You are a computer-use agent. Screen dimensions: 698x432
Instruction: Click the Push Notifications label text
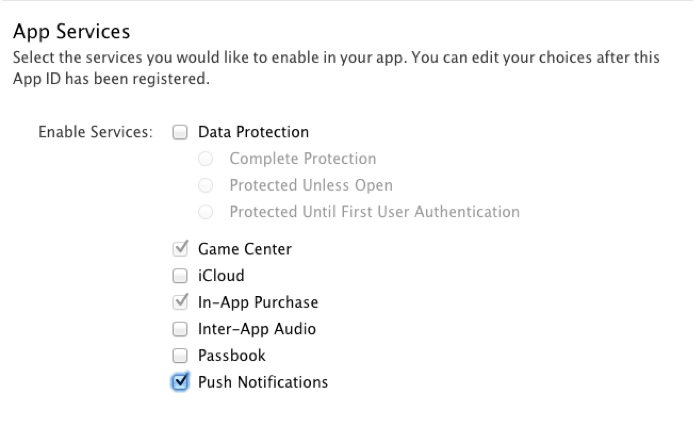[x=263, y=382]
